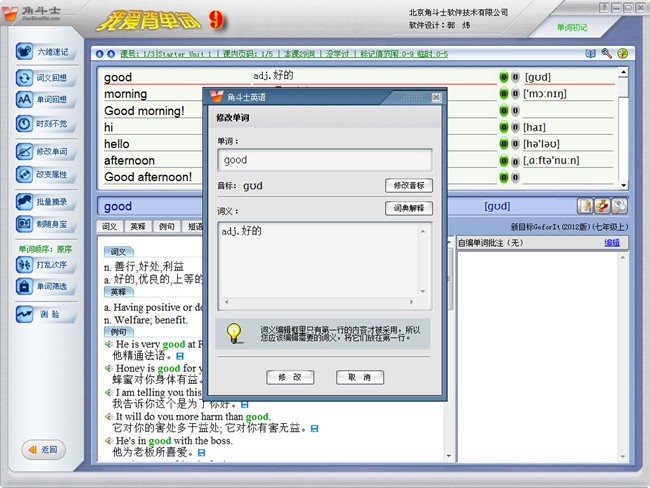The width and height of the screenshot is (650, 488).
Task: Toggle green mark in the Good afternoon! row
Action: (504, 177)
